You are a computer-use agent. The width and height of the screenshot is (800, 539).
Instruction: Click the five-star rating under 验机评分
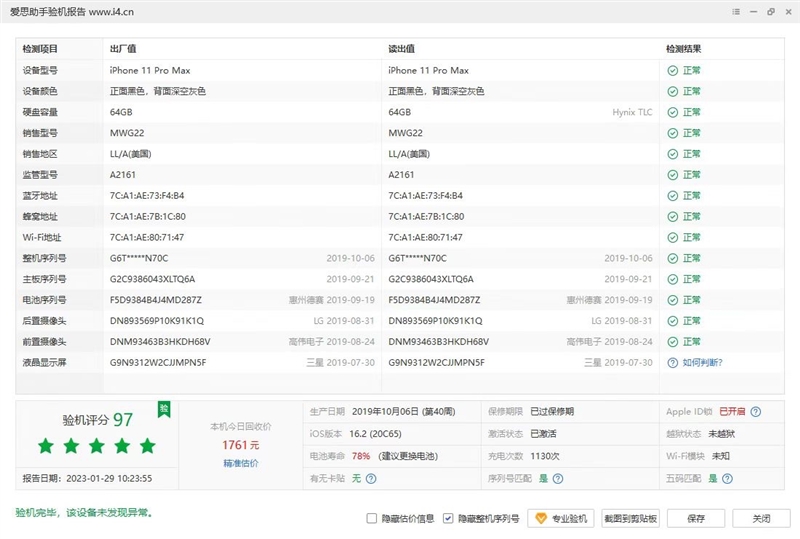tap(97, 446)
